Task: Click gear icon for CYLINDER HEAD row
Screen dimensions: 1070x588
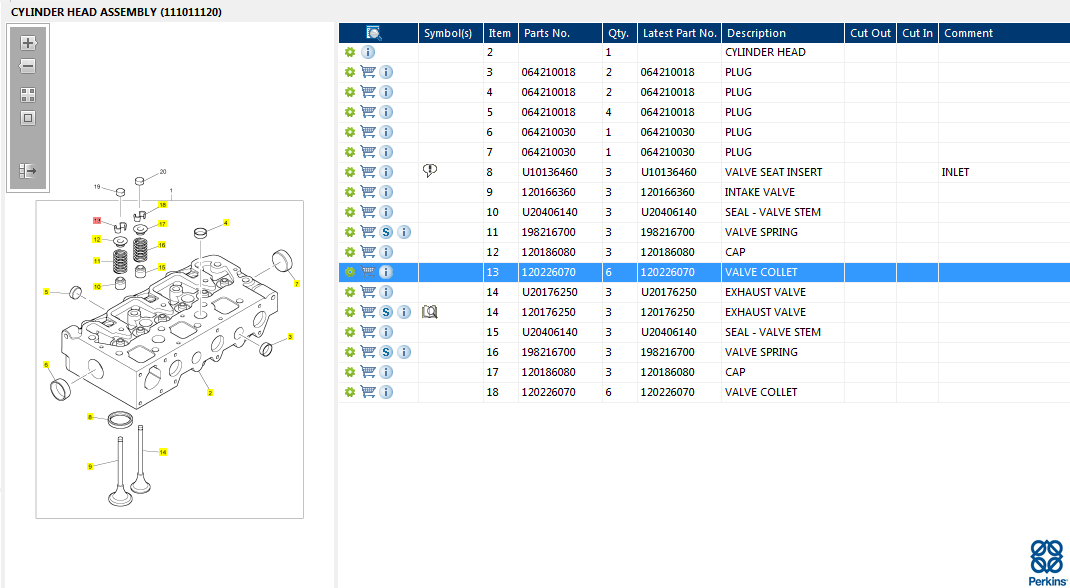Action: [349, 52]
